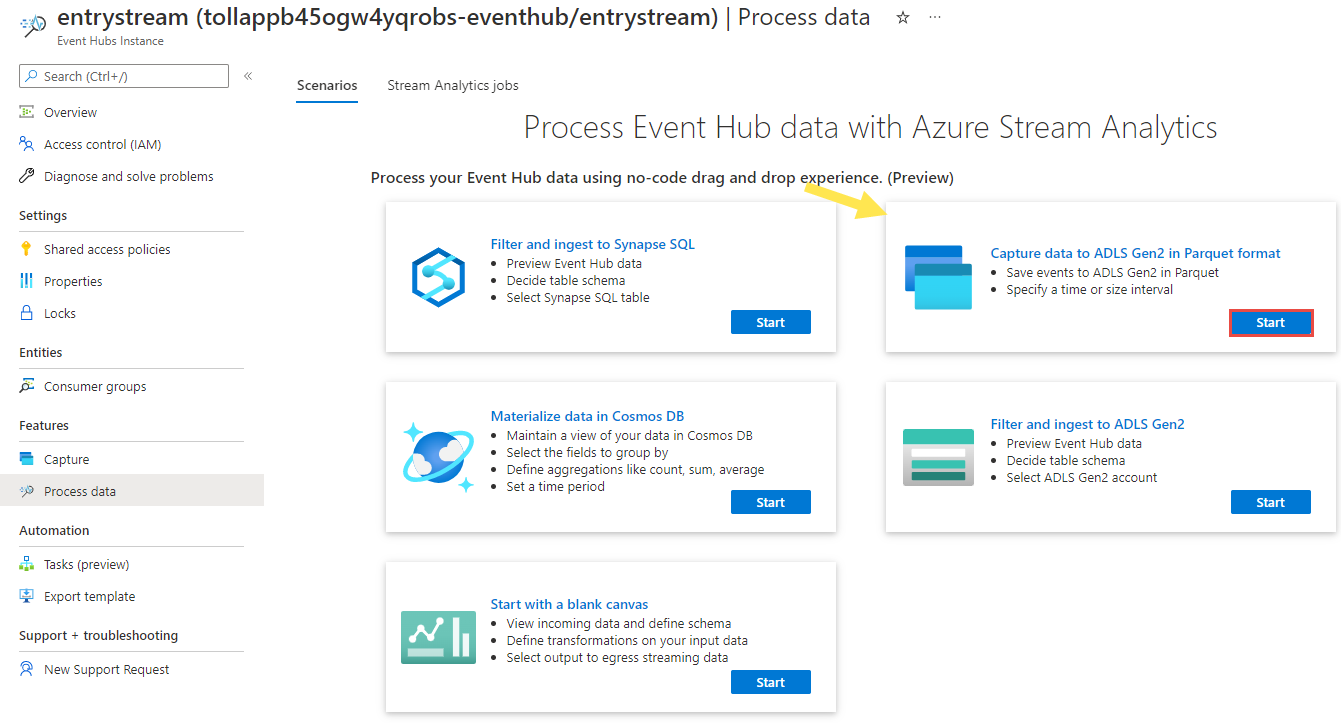Open Materialize data in Cosmos DB link
This screenshot has width=1341, height=723.
tap(587, 416)
